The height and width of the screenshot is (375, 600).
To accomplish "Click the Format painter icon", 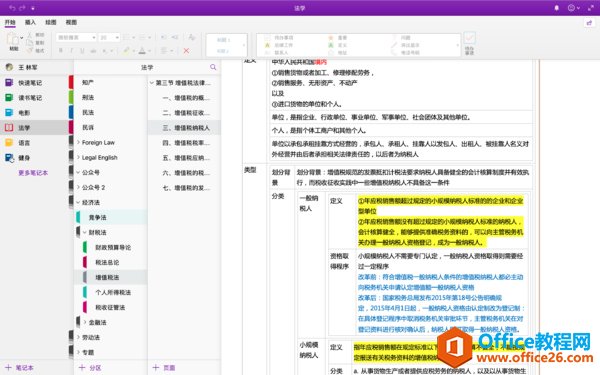I will click(30, 51).
